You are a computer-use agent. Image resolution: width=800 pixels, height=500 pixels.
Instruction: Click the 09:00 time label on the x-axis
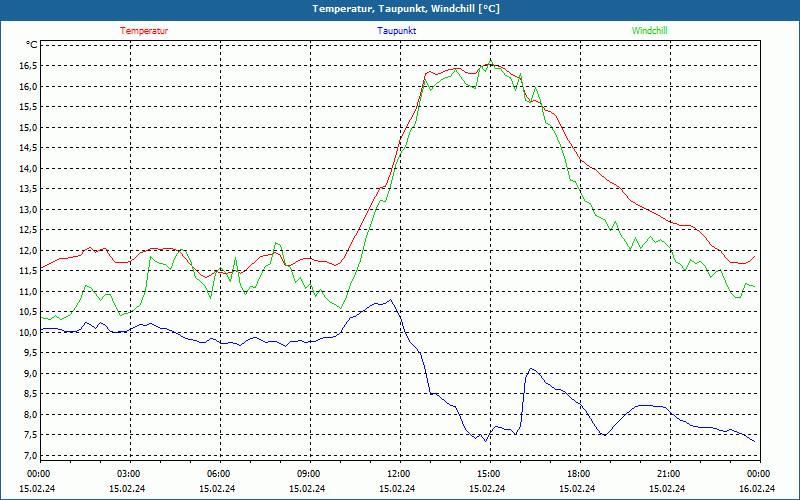click(x=308, y=474)
